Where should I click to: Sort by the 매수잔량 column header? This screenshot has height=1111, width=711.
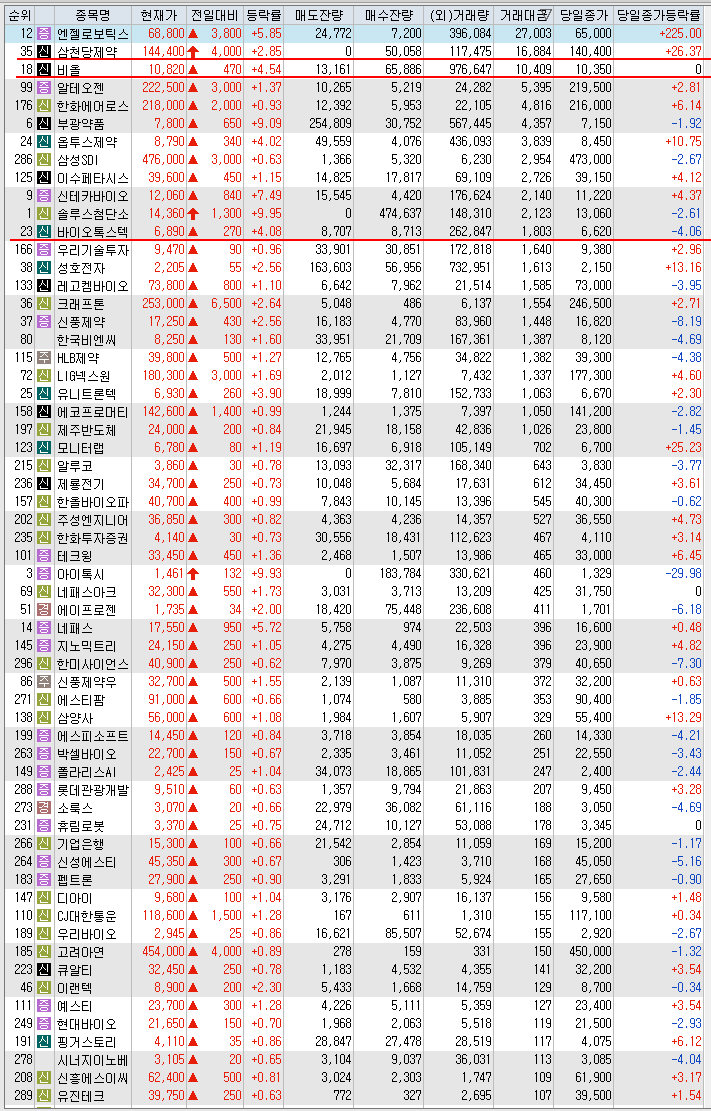pos(388,15)
